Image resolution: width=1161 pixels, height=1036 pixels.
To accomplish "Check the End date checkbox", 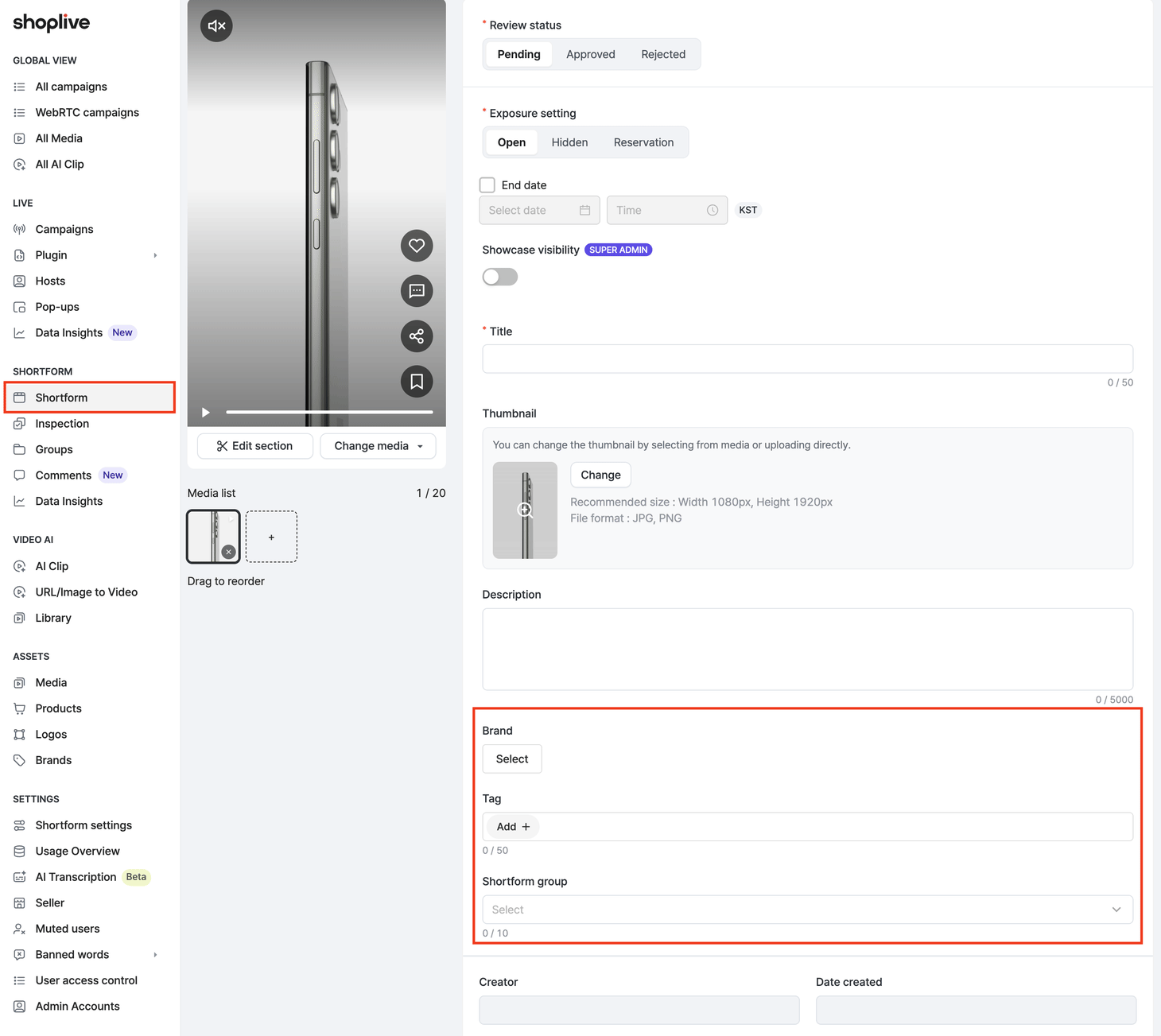I will [x=487, y=185].
